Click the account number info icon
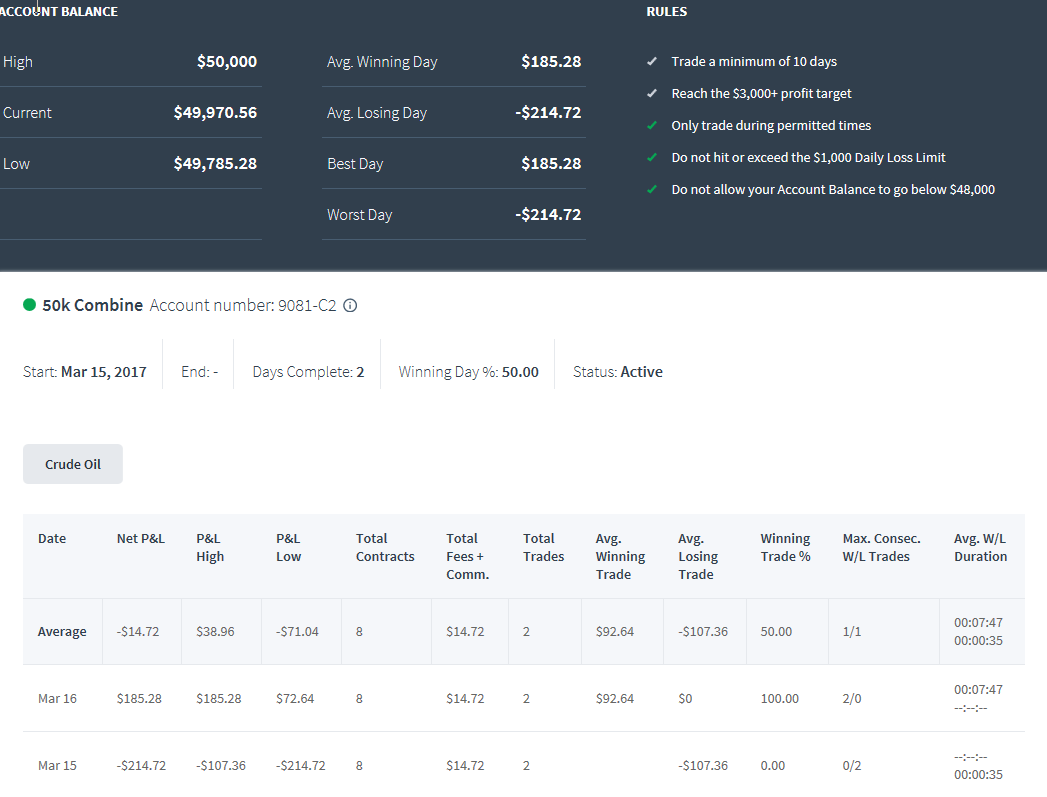1047x797 pixels. [350, 306]
